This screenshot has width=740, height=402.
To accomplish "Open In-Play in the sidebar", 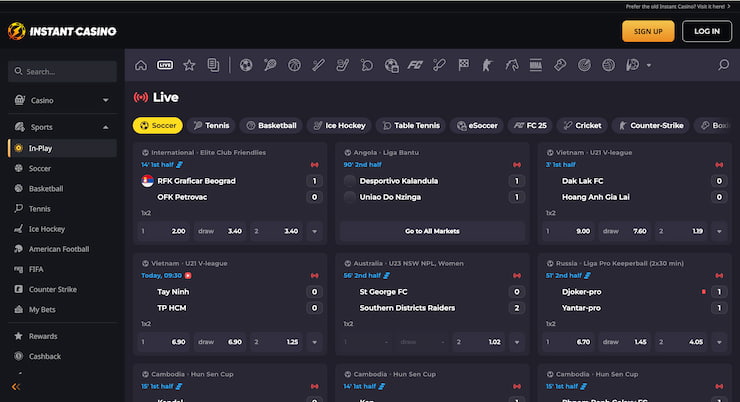I will pyautogui.click(x=62, y=148).
